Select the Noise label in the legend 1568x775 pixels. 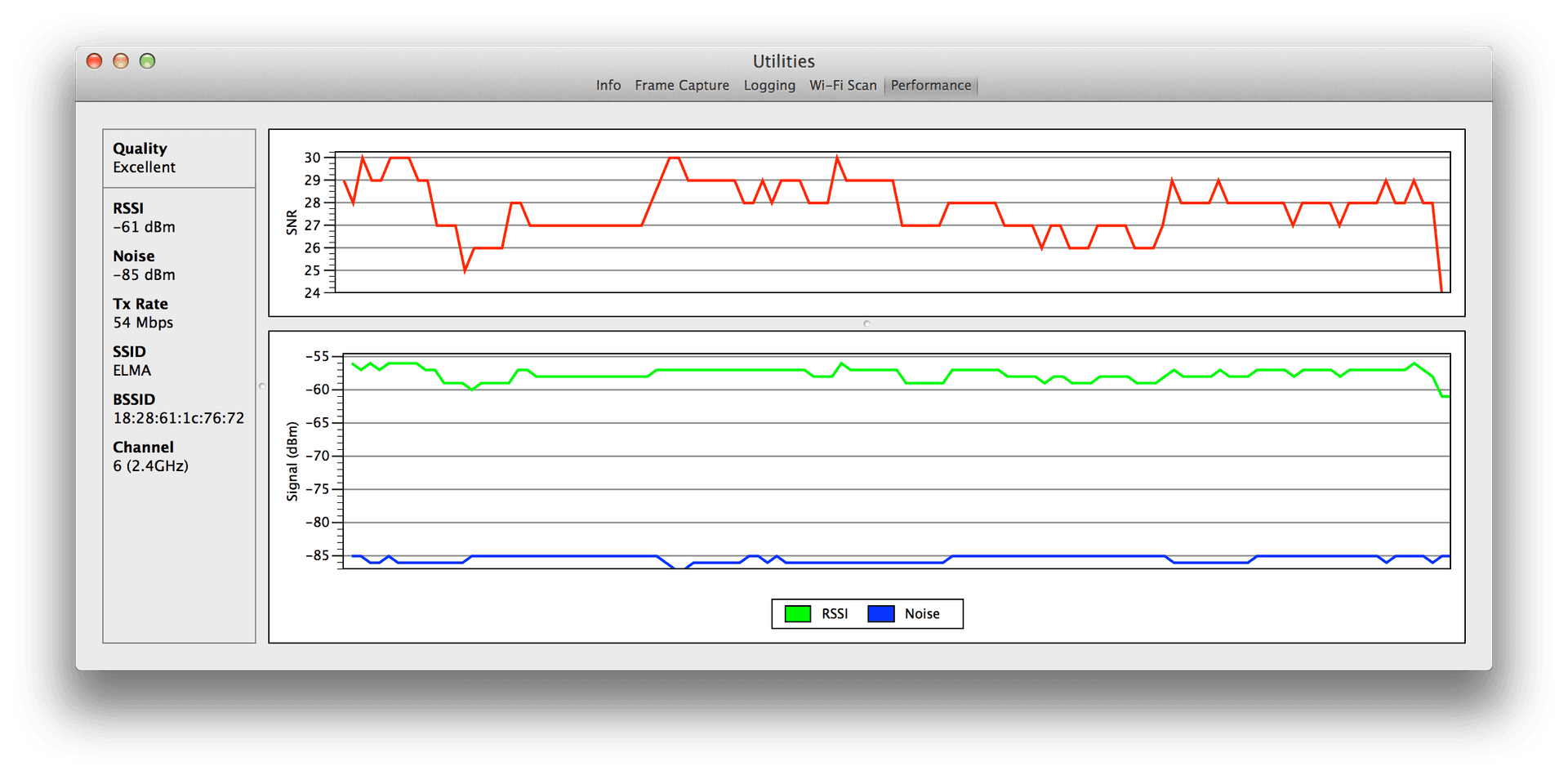(923, 613)
